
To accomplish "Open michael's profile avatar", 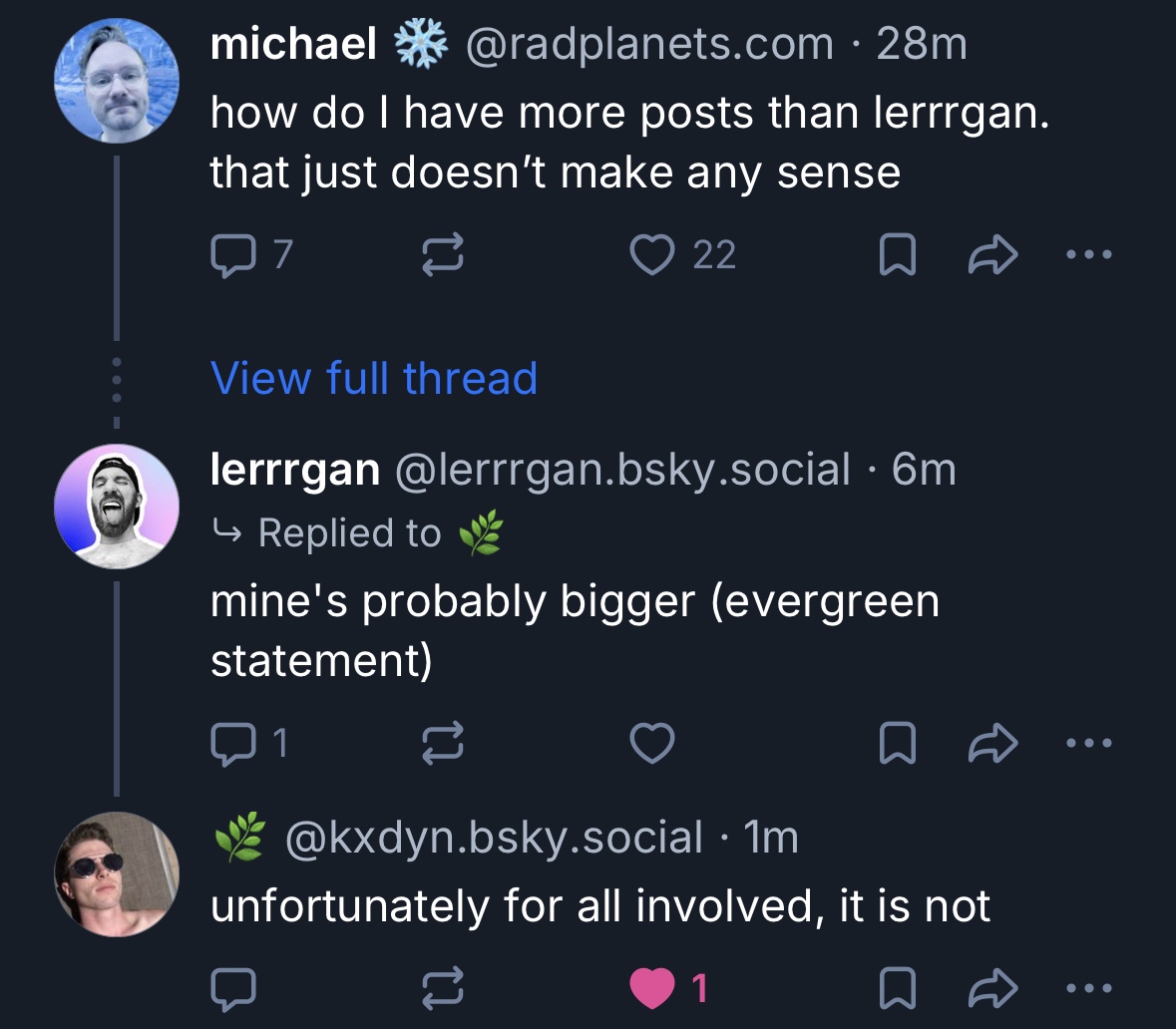I will point(116,81).
